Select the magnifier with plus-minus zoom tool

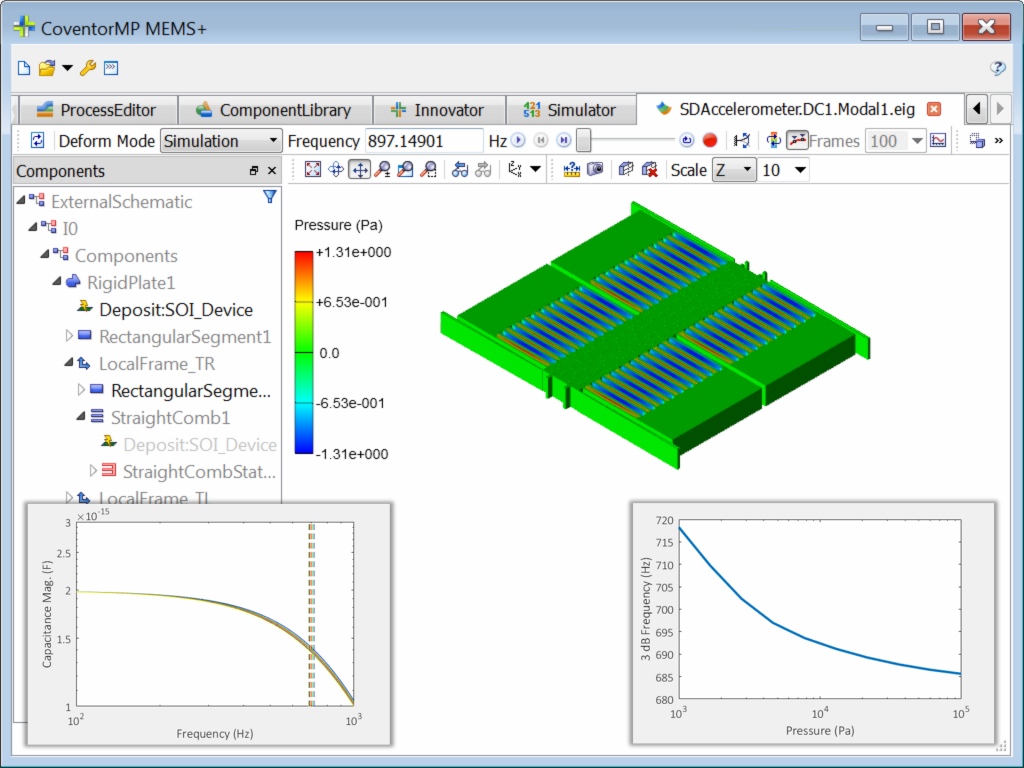click(383, 170)
